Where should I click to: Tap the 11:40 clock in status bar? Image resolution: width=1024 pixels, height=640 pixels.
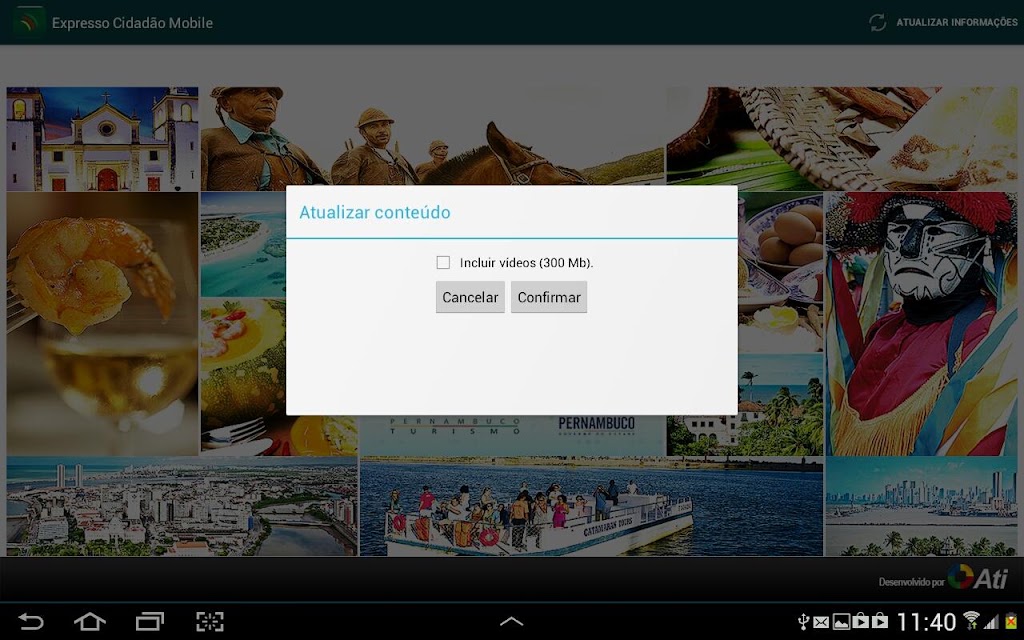926,621
